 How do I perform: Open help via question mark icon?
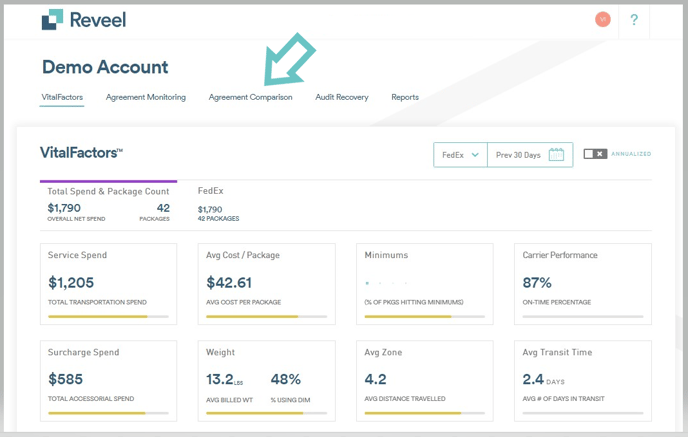point(634,20)
